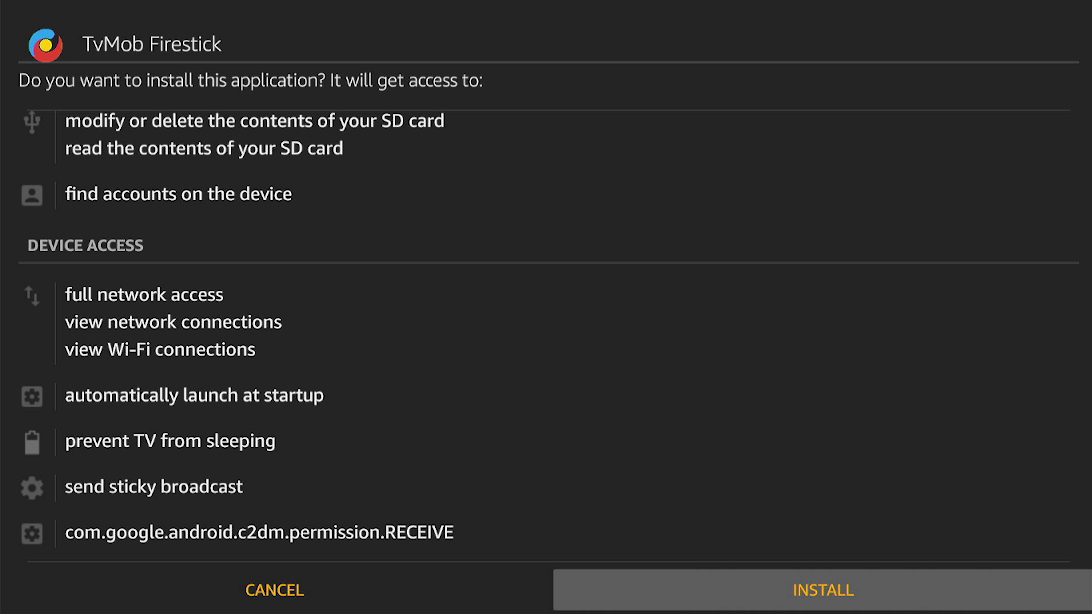This screenshot has height=614, width=1092.
Task: Select 'modify or delete the contents of your SD card'
Action: point(254,120)
